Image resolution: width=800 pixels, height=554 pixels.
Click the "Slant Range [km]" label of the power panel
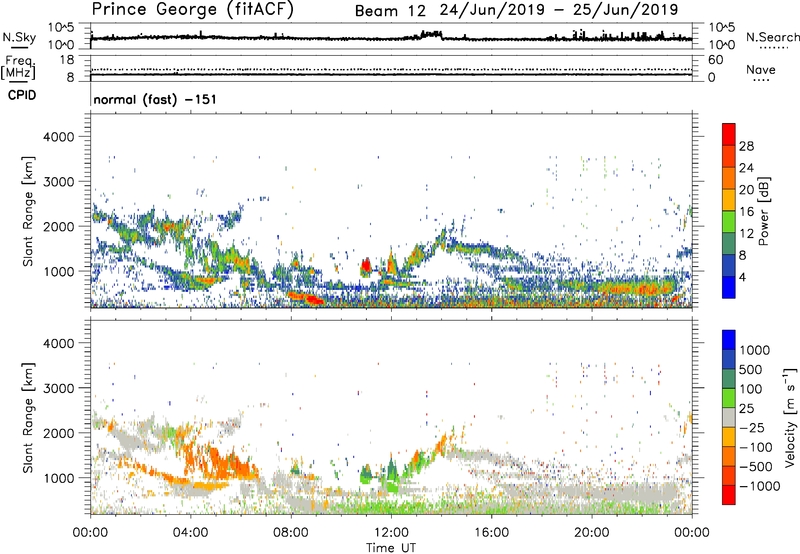coord(28,211)
